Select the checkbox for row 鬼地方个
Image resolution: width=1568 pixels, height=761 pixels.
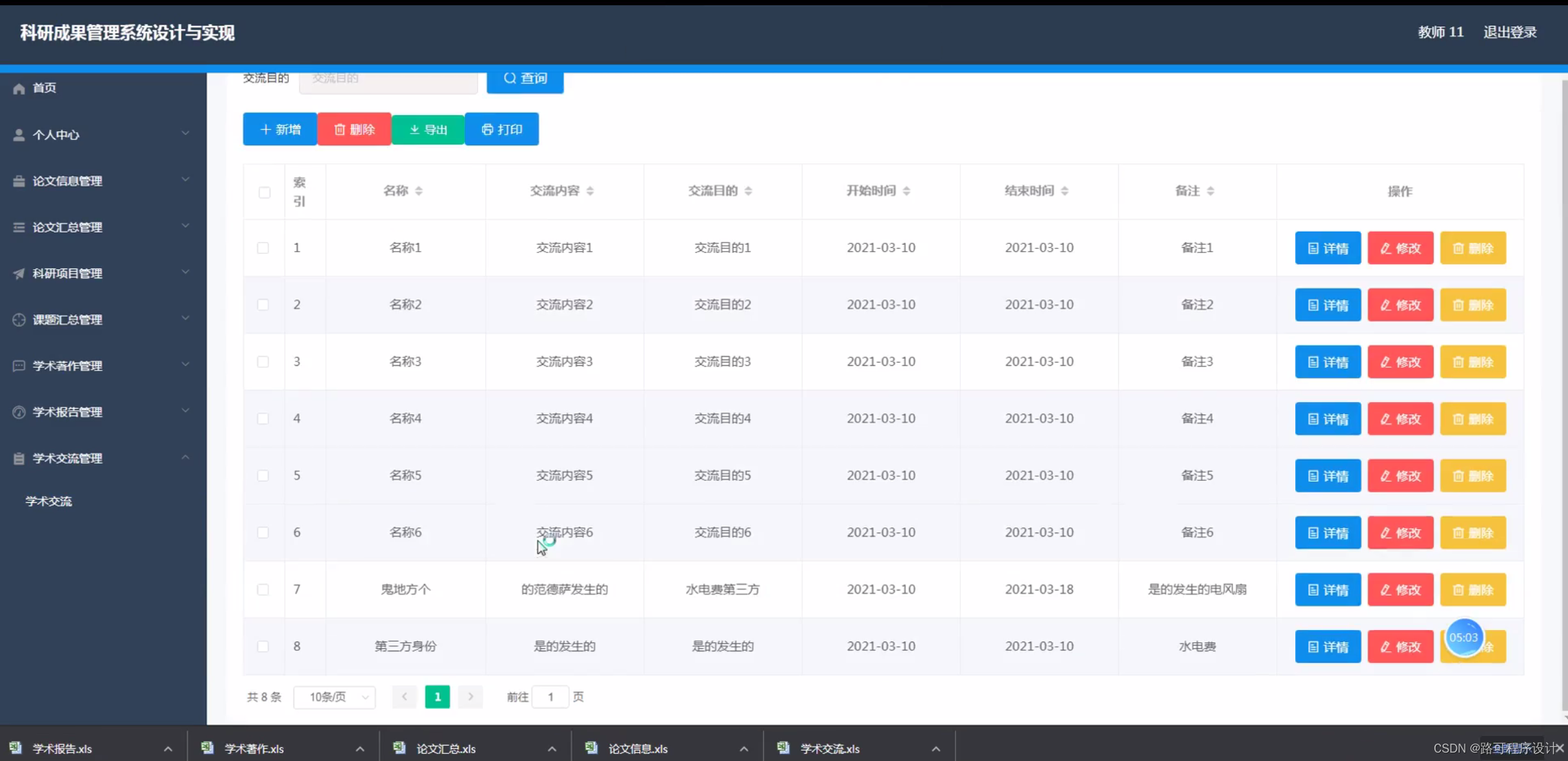click(263, 589)
